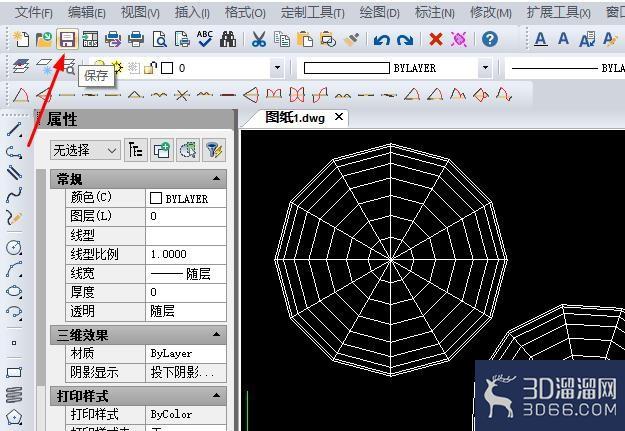Open the 插入(I) menu
Image resolution: width=625 pixels, height=431 pixels.
point(192,13)
